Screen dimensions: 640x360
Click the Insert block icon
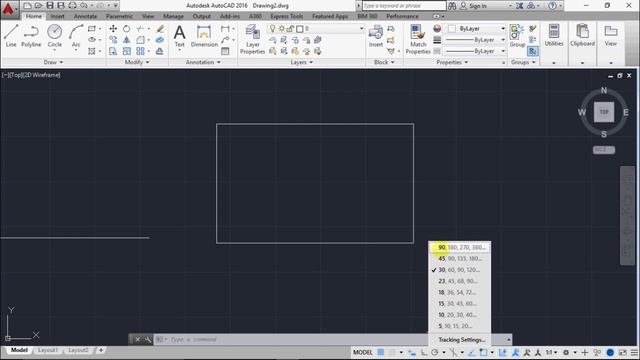tap(376, 36)
